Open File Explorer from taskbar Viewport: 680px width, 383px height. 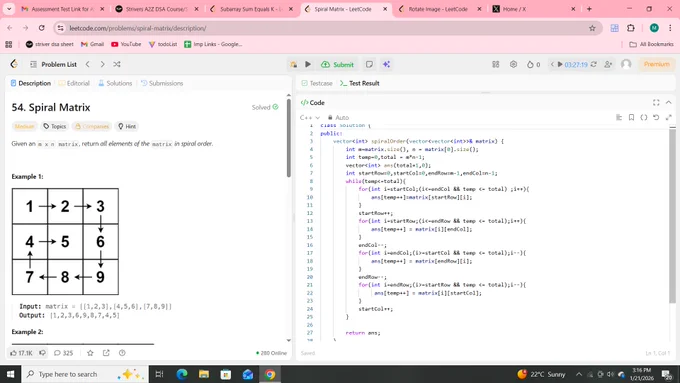(204, 374)
